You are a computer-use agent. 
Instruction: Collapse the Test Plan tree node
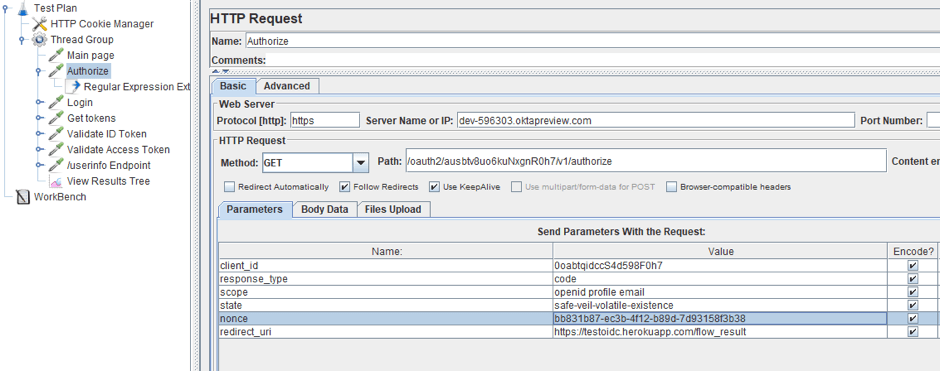click(x=6, y=8)
